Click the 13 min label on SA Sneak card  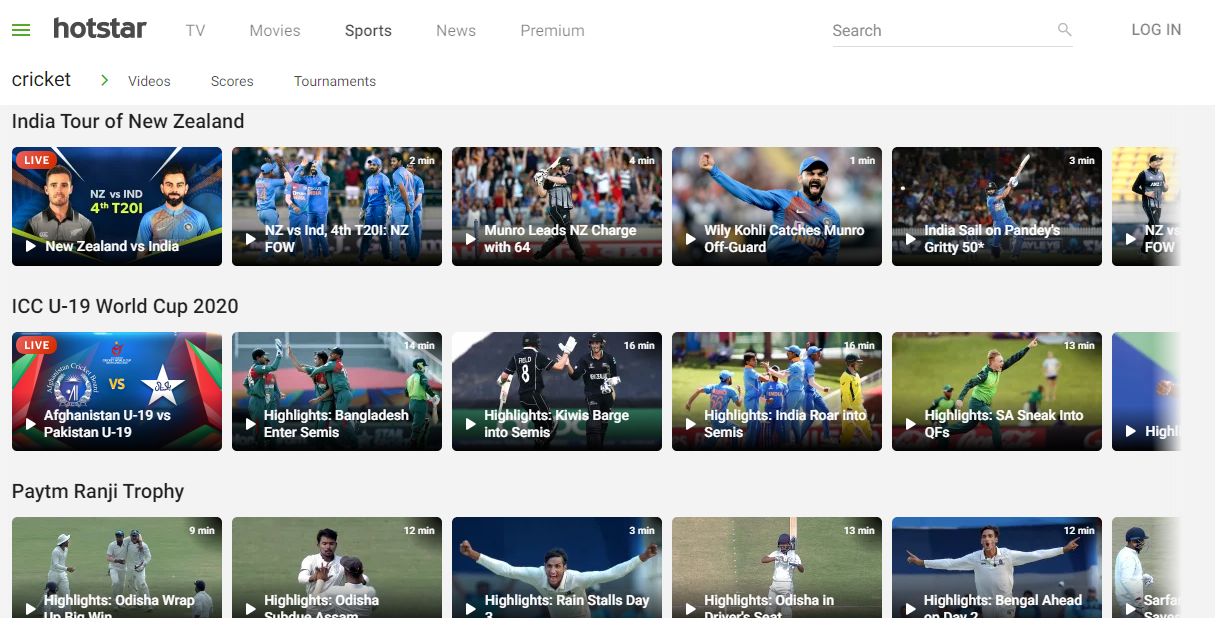point(1079,345)
